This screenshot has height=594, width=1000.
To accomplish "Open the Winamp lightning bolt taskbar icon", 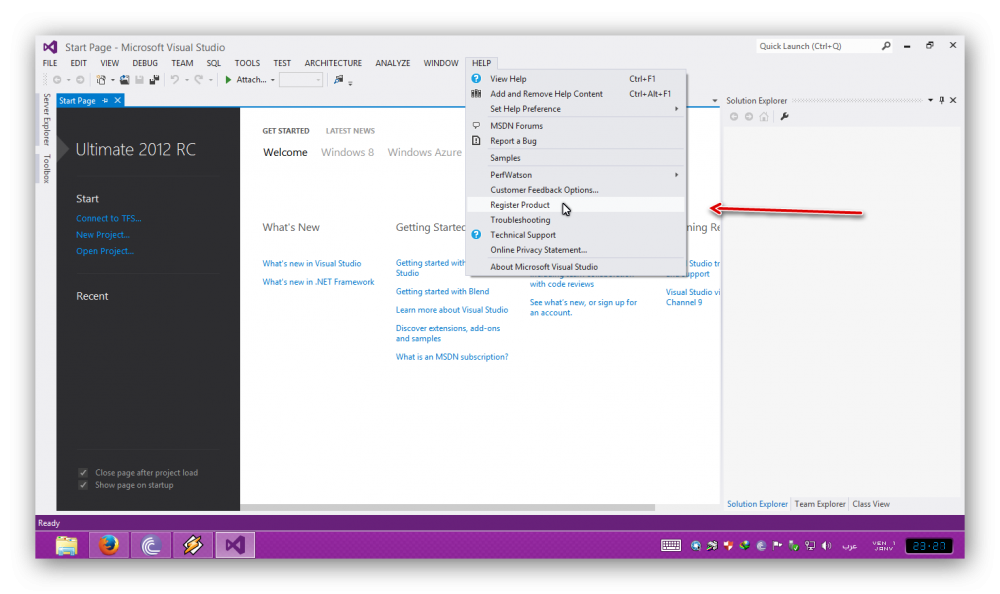I will tap(193, 546).
